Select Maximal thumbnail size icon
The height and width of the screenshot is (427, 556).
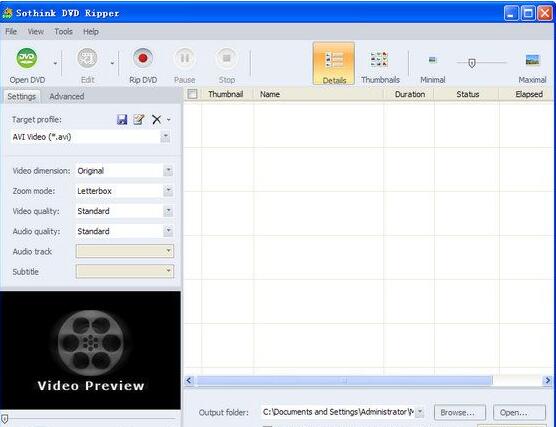[x=532, y=60]
